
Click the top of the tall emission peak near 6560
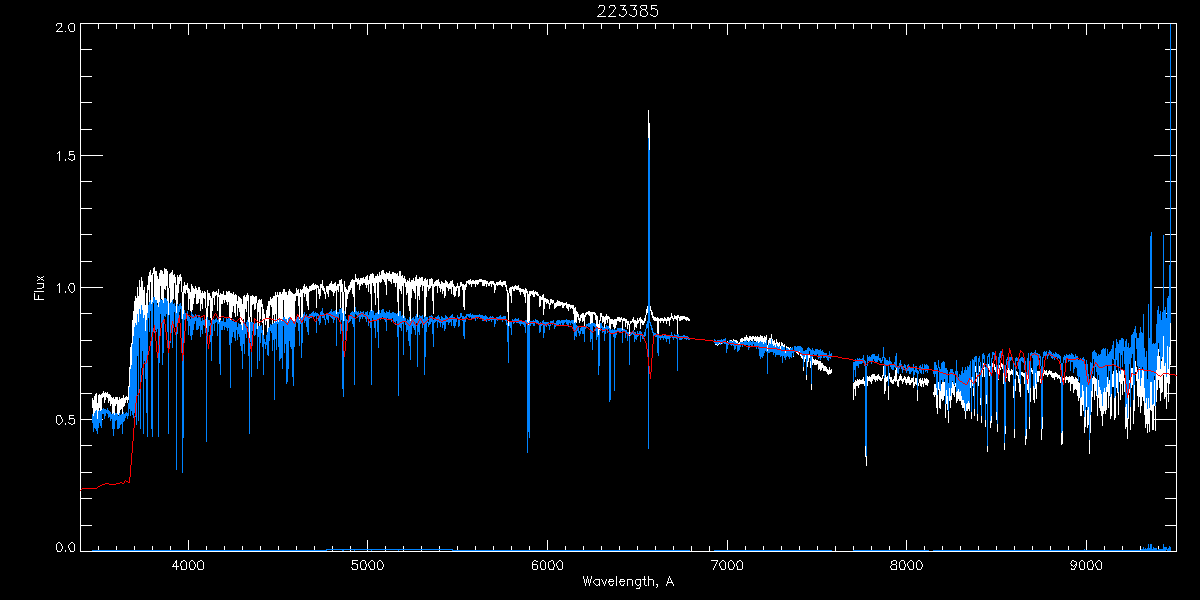point(648,112)
